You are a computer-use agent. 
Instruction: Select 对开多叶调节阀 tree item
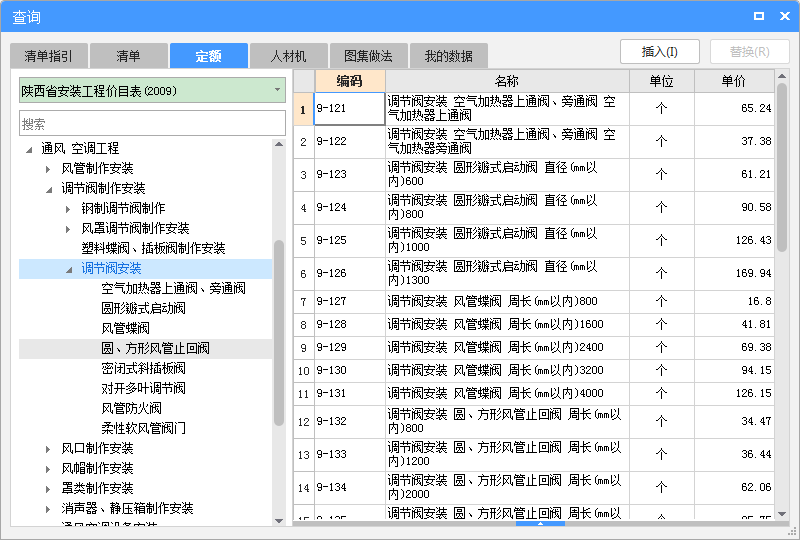[x=143, y=388]
